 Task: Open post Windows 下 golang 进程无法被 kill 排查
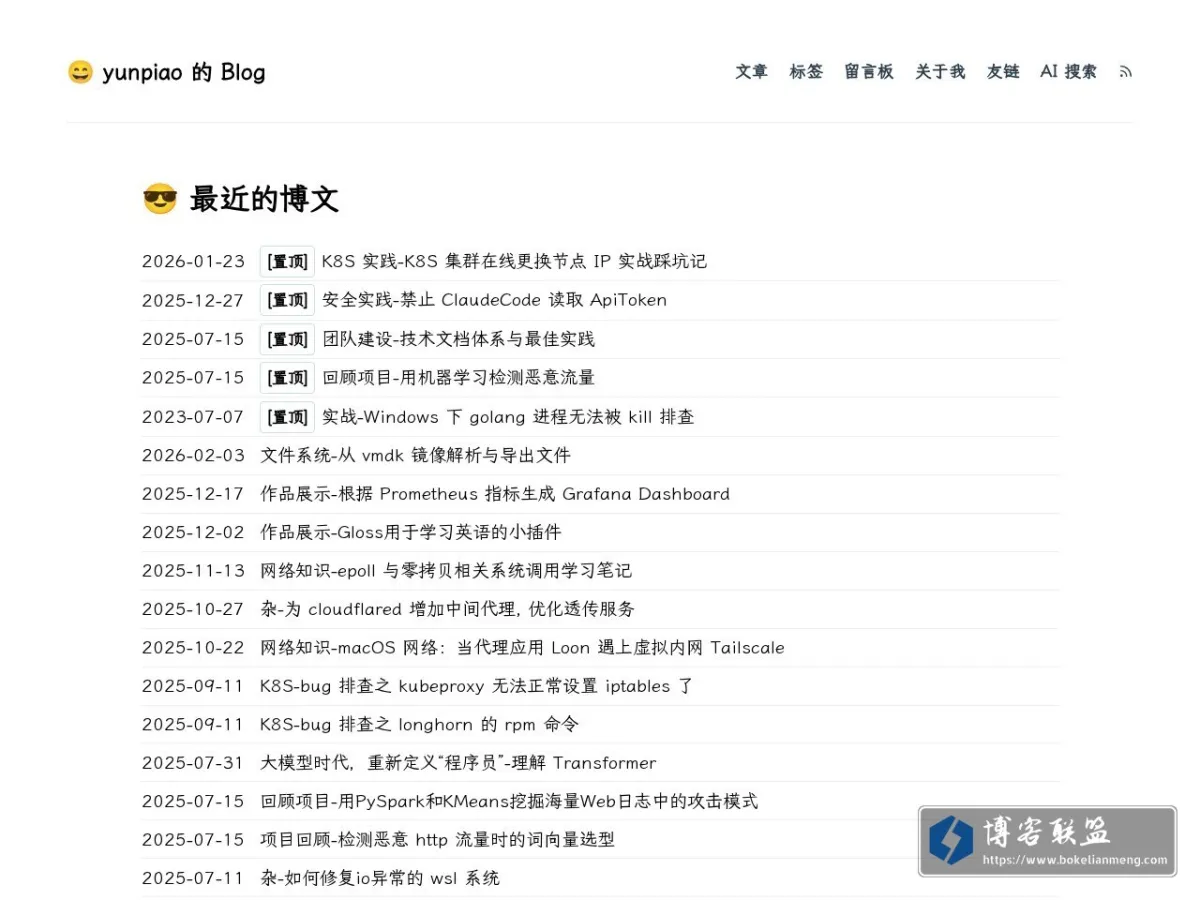click(508, 417)
